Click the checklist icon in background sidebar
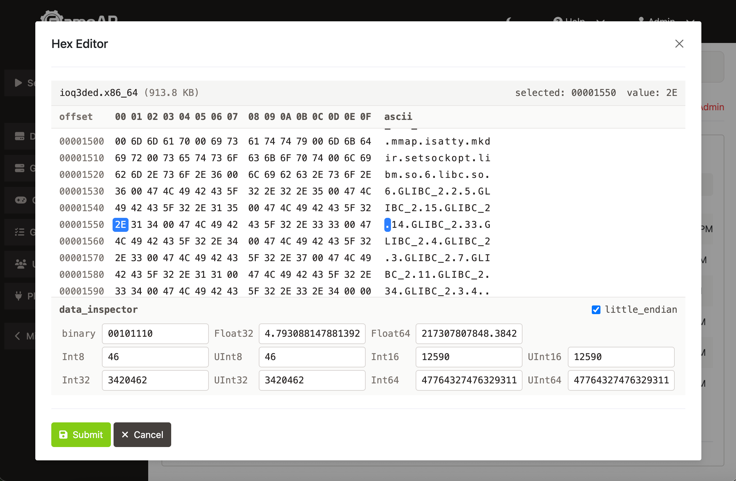The height and width of the screenshot is (481, 736). (x=20, y=232)
